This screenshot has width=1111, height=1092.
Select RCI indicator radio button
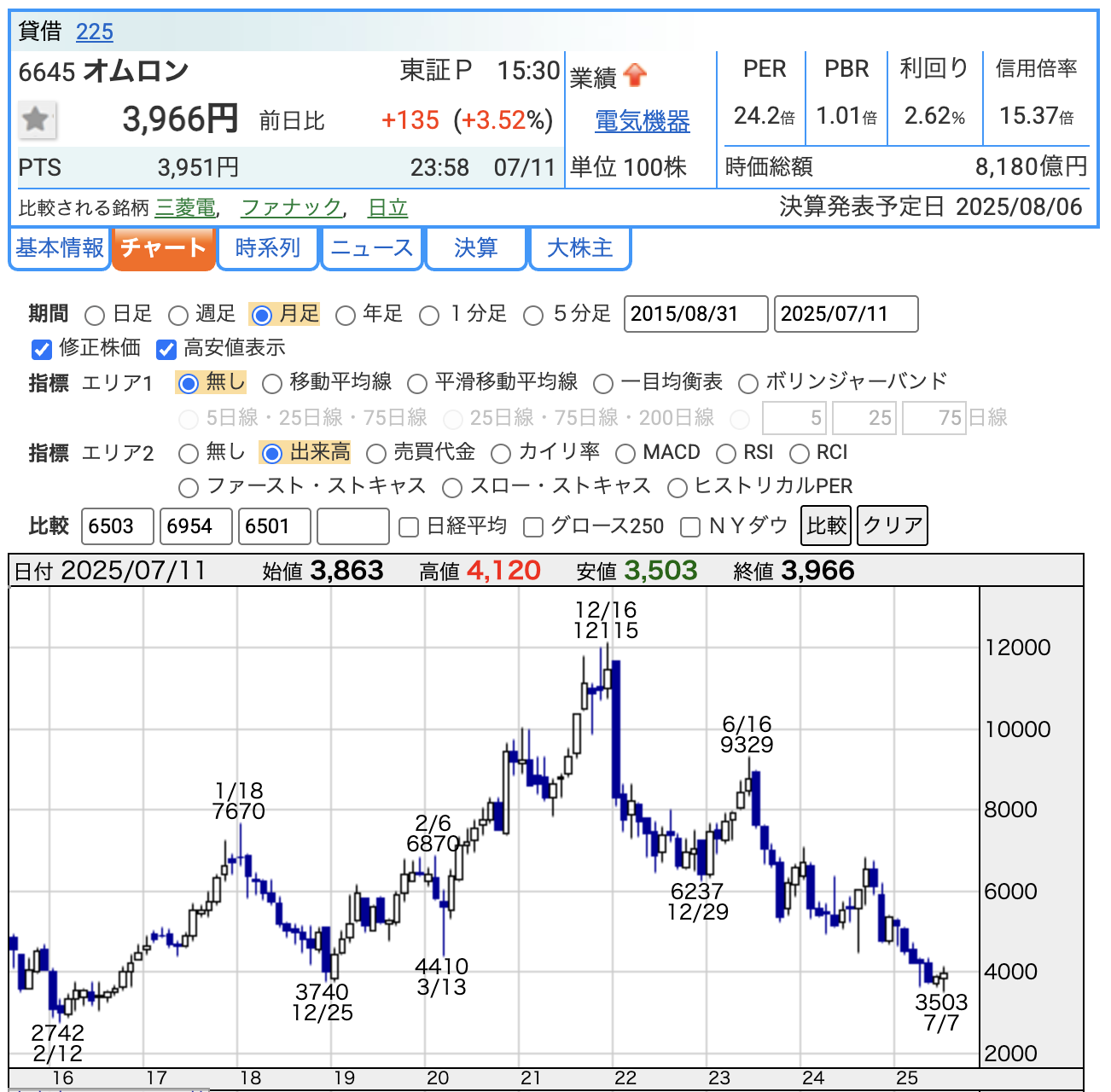[800, 454]
